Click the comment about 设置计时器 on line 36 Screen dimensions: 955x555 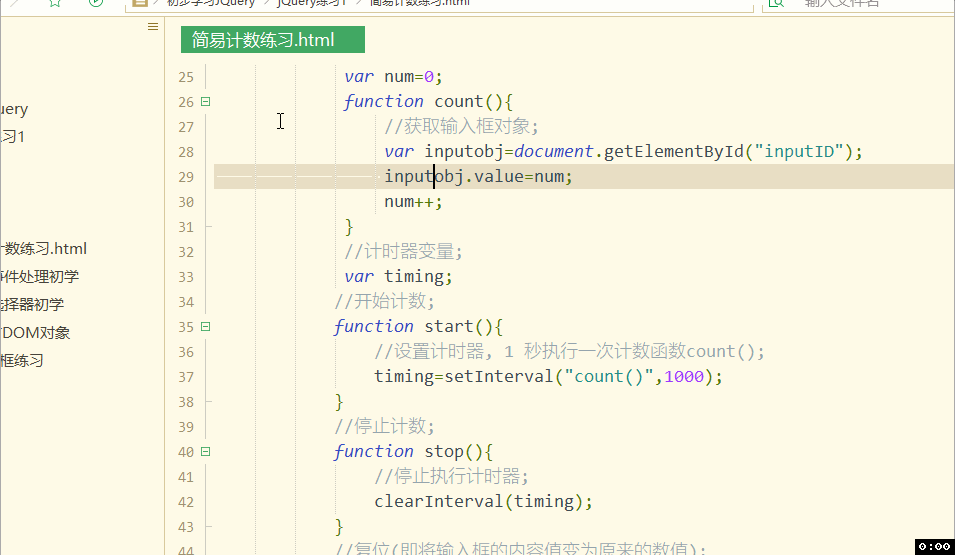coord(569,352)
